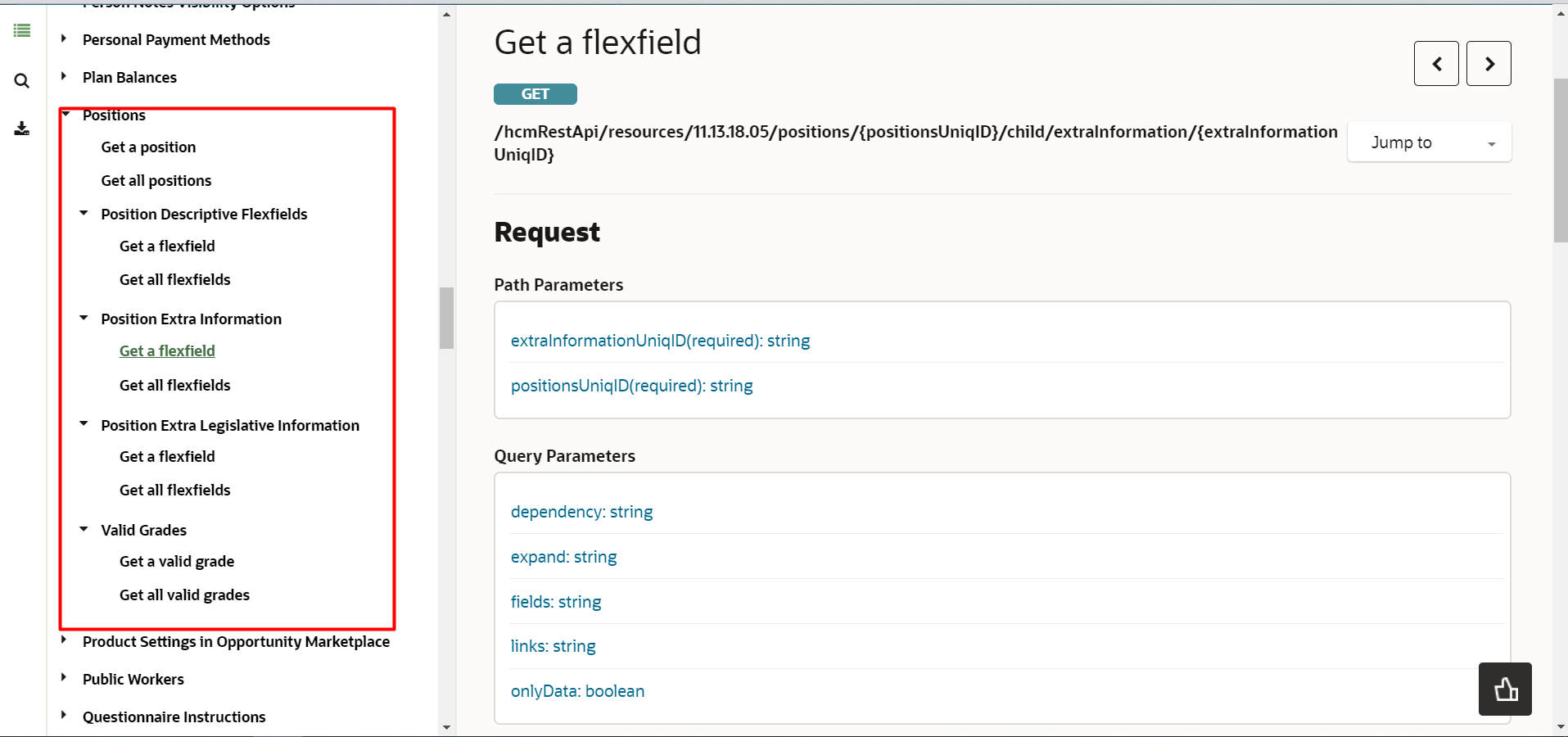This screenshot has height=737, width=1568.
Task: Collapse the Positions tree section
Action: click(66, 115)
